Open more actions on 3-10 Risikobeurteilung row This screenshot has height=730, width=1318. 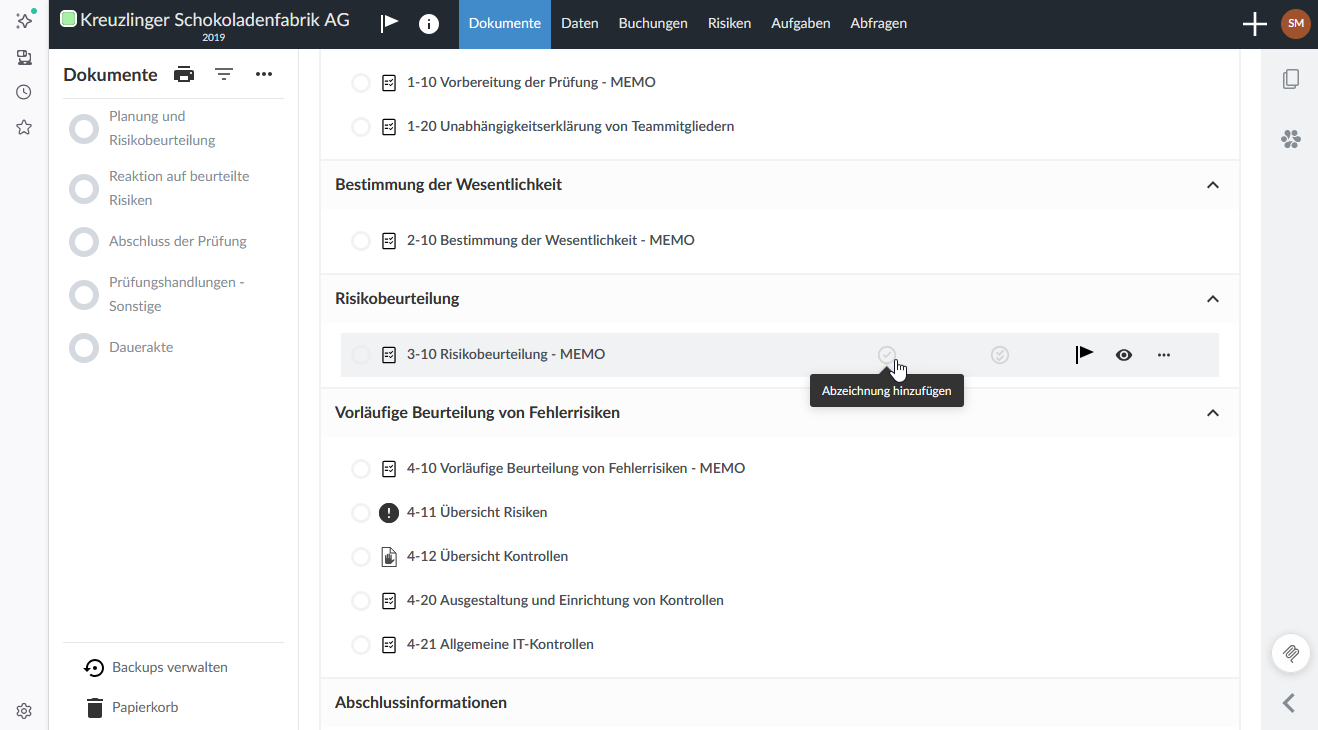[x=1164, y=354]
